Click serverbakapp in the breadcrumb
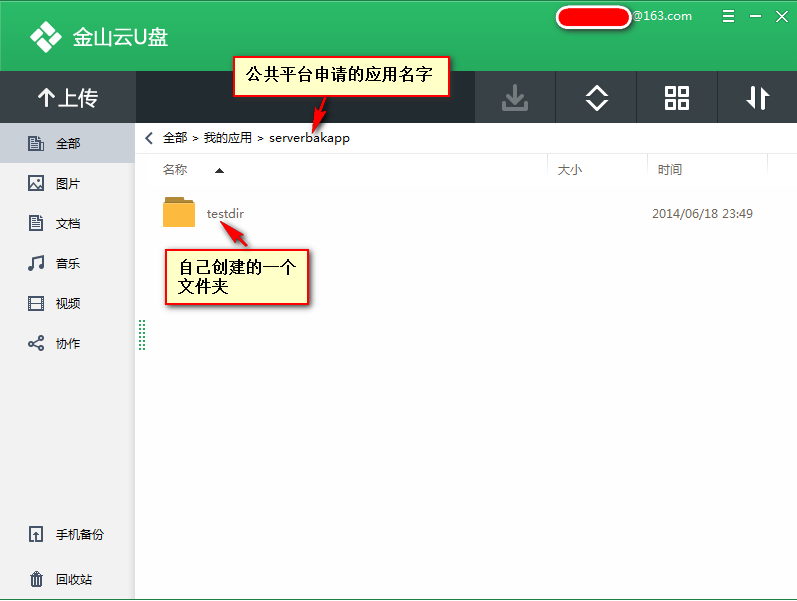This screenshot has width=797, height=601. pyautogui.click(x=309, y=138)
